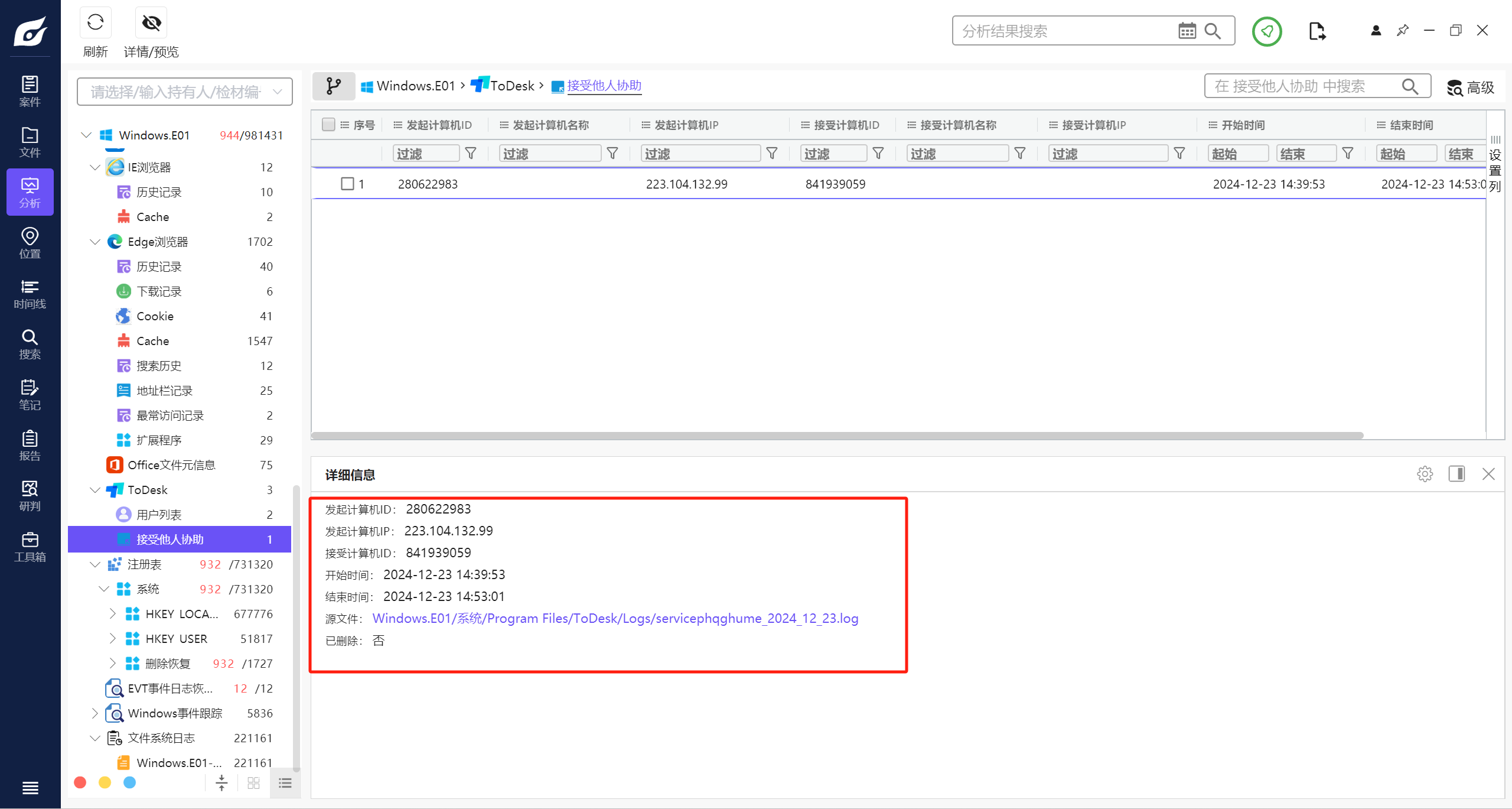The height and width of the screenshot is (809, 1512).
Task: Click the 高级 advanced search button
Action: point(1470,87)
